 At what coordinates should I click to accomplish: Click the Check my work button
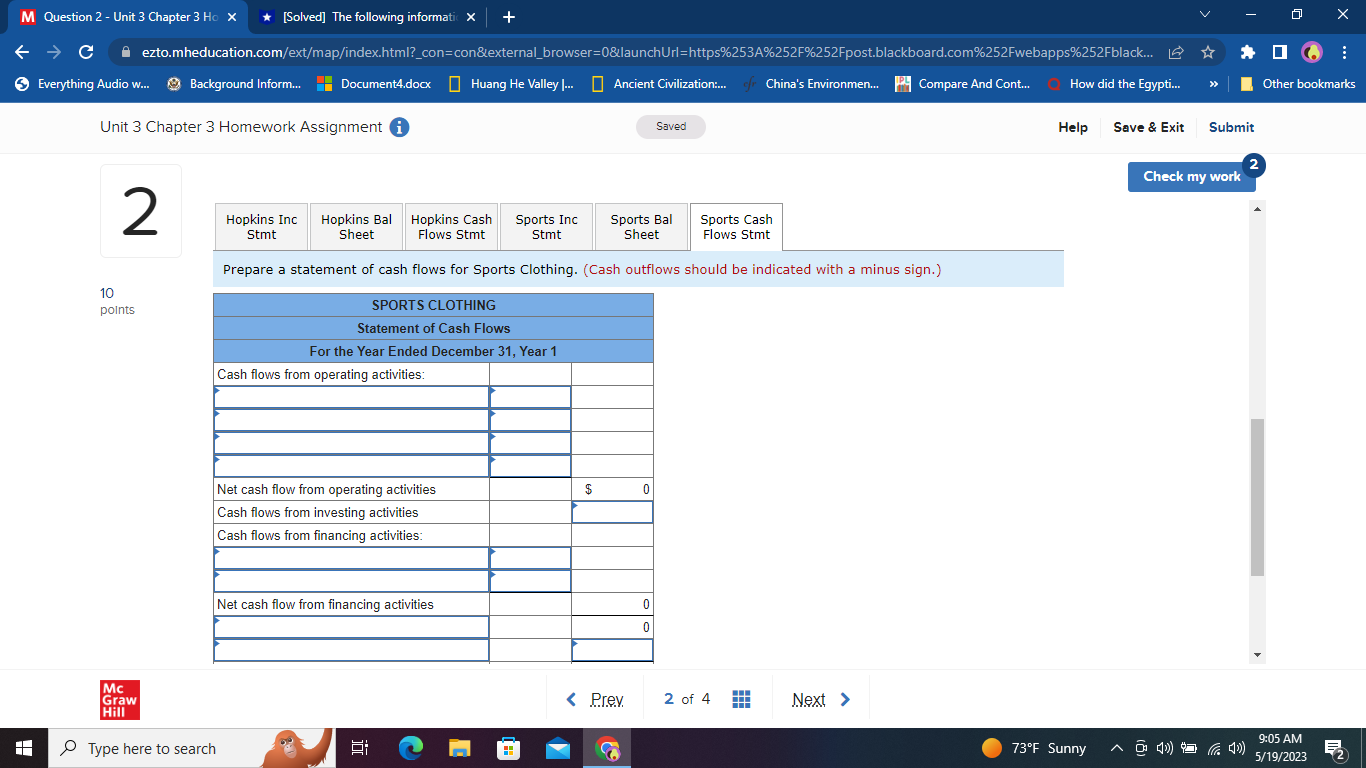click(x=1191, y=176)
